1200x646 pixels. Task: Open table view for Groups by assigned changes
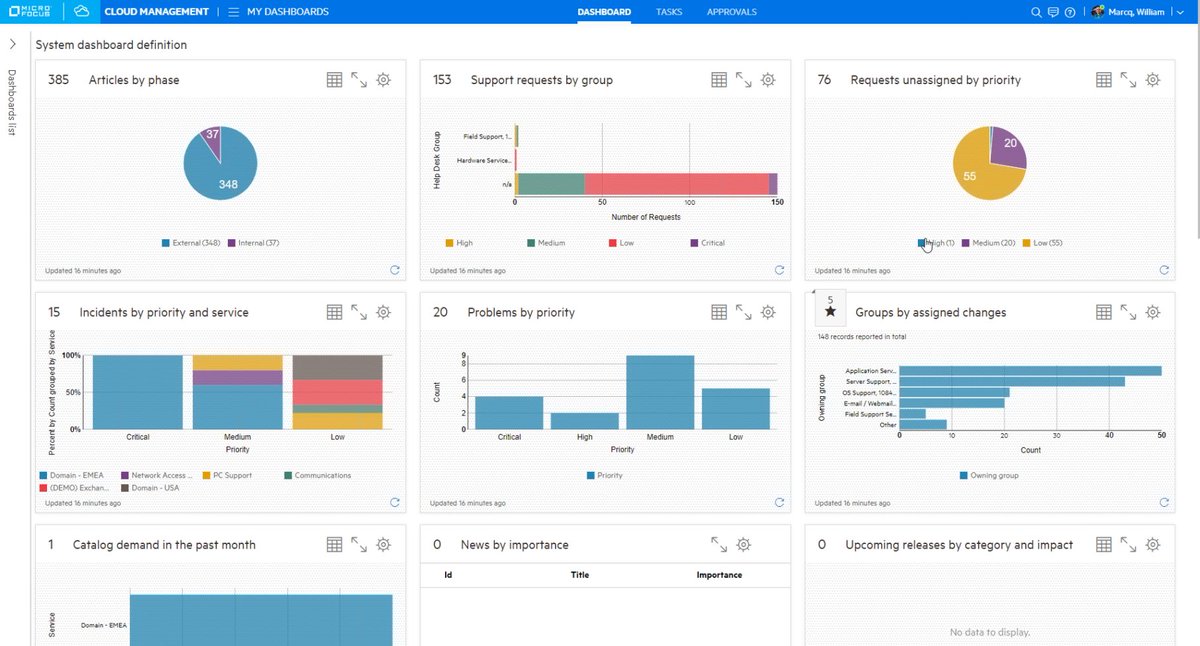(1104, 313)
